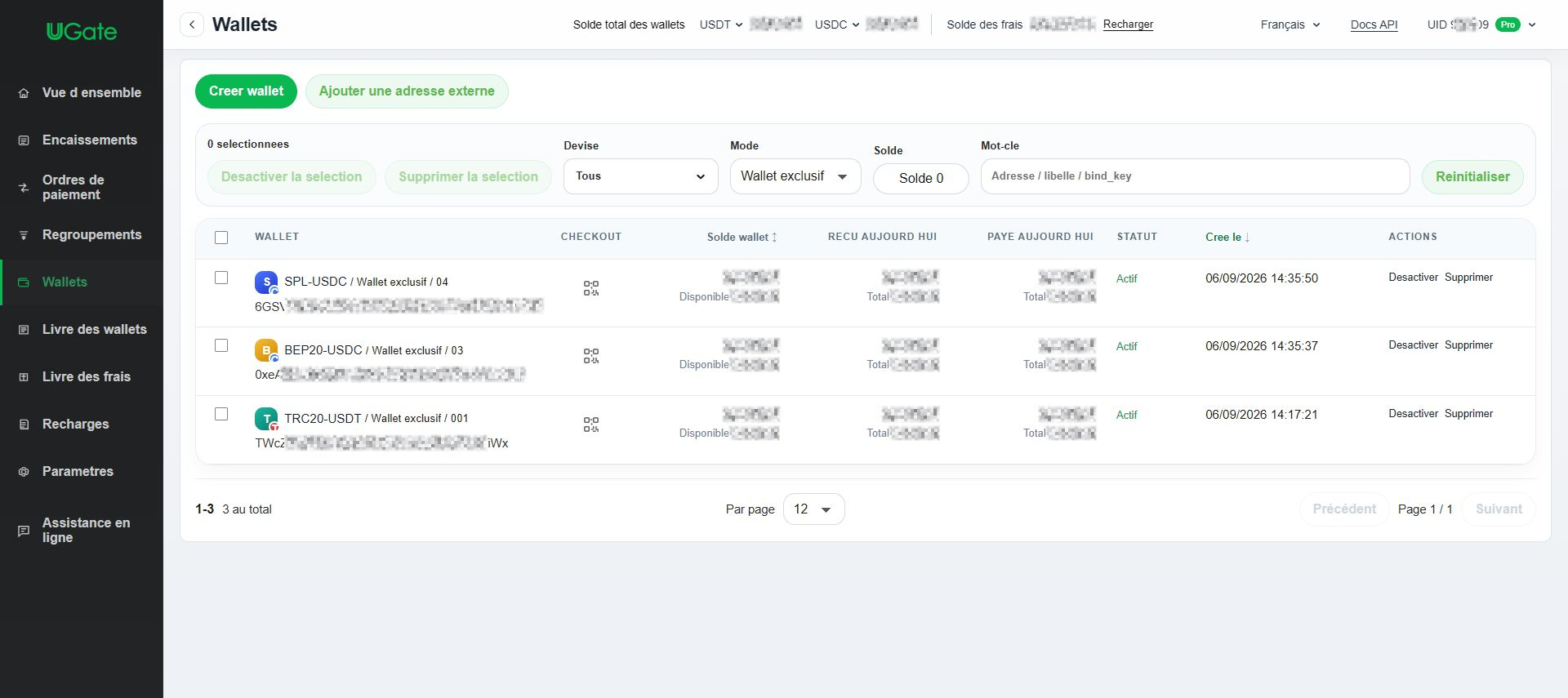Viewport: 1568px width, 698px height.
Task: Click the SPL-USDC token icon
Action: (x=266, y=282)
